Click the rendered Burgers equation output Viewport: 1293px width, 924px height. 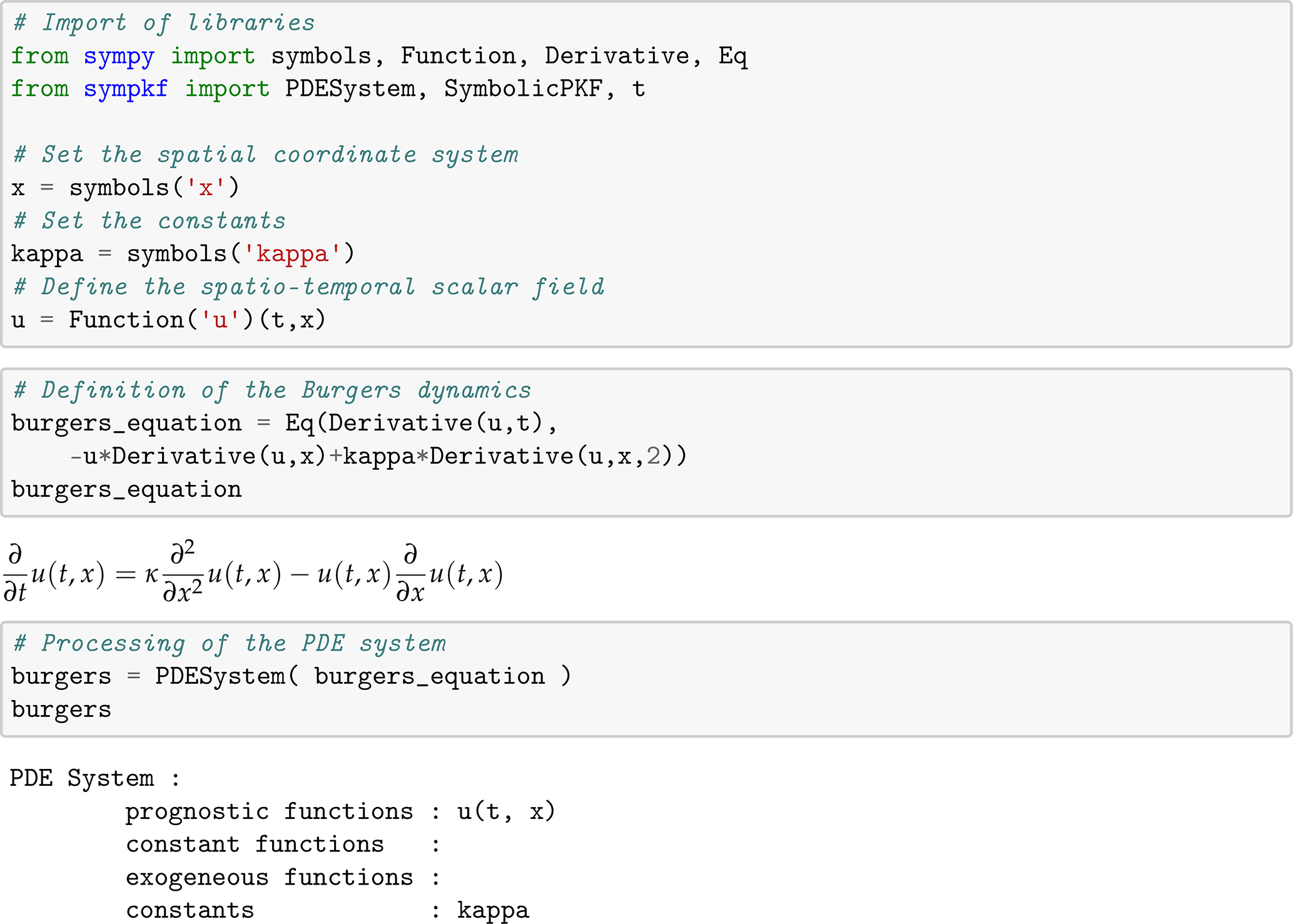(x=253, y=574)
